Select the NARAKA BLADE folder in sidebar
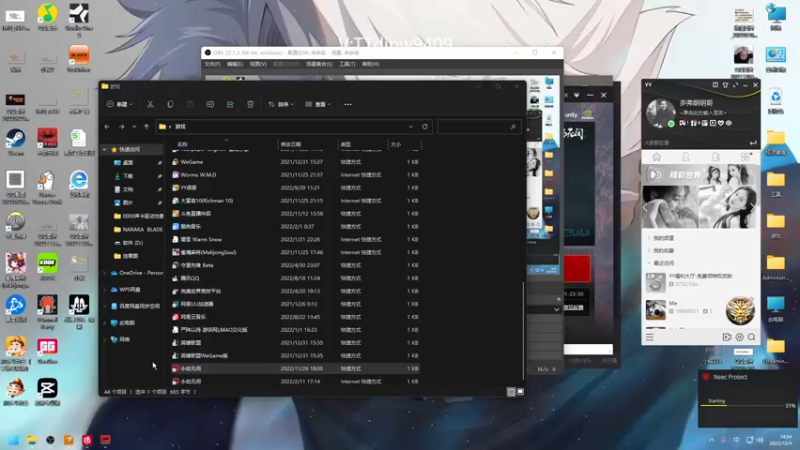 [138, 230]
